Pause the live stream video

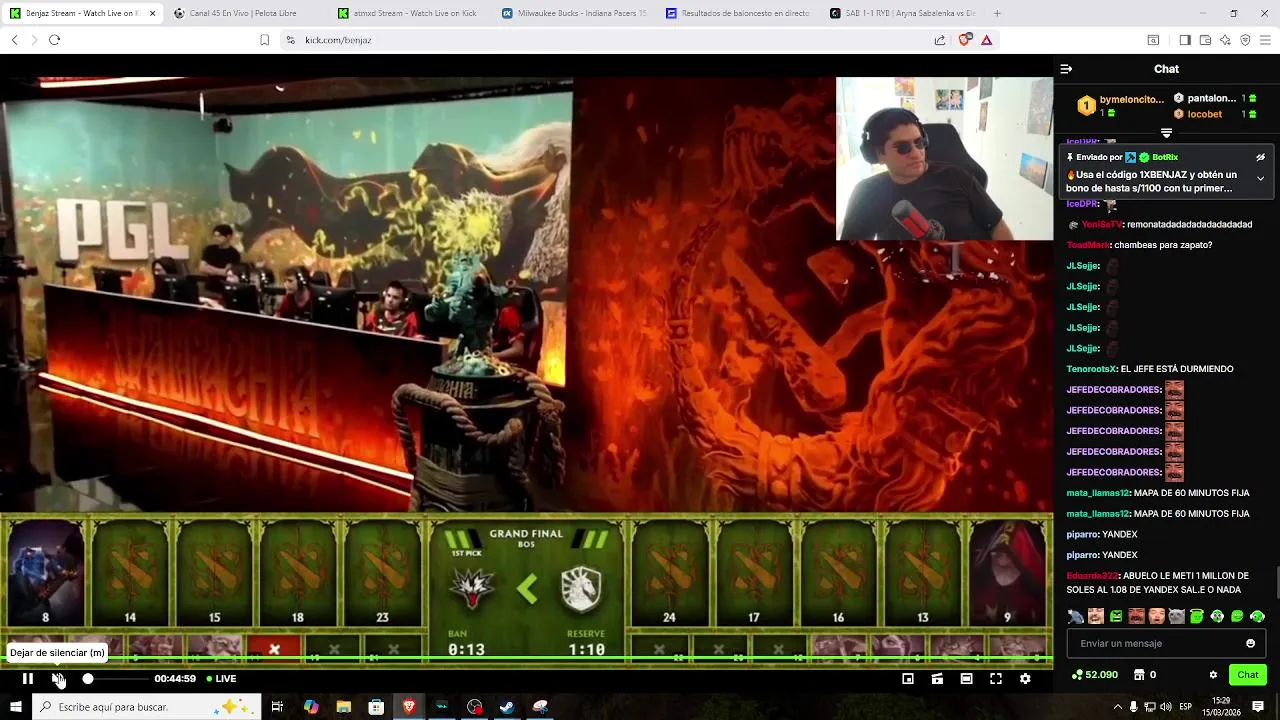[x=28, y=679]
